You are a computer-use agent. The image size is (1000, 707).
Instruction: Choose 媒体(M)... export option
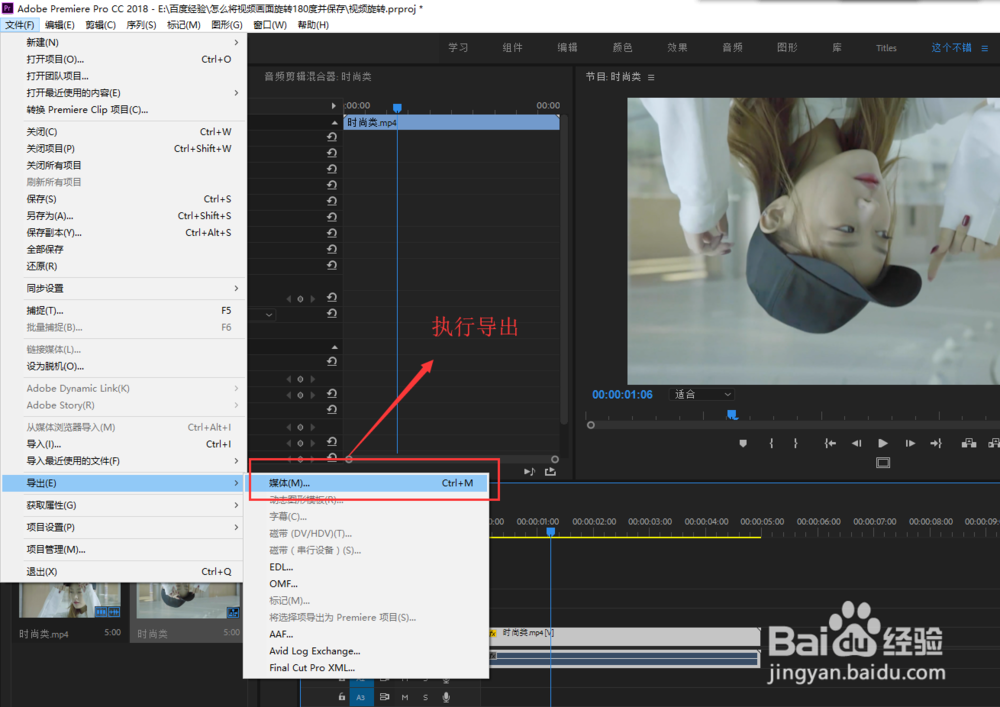click(367, 483)
